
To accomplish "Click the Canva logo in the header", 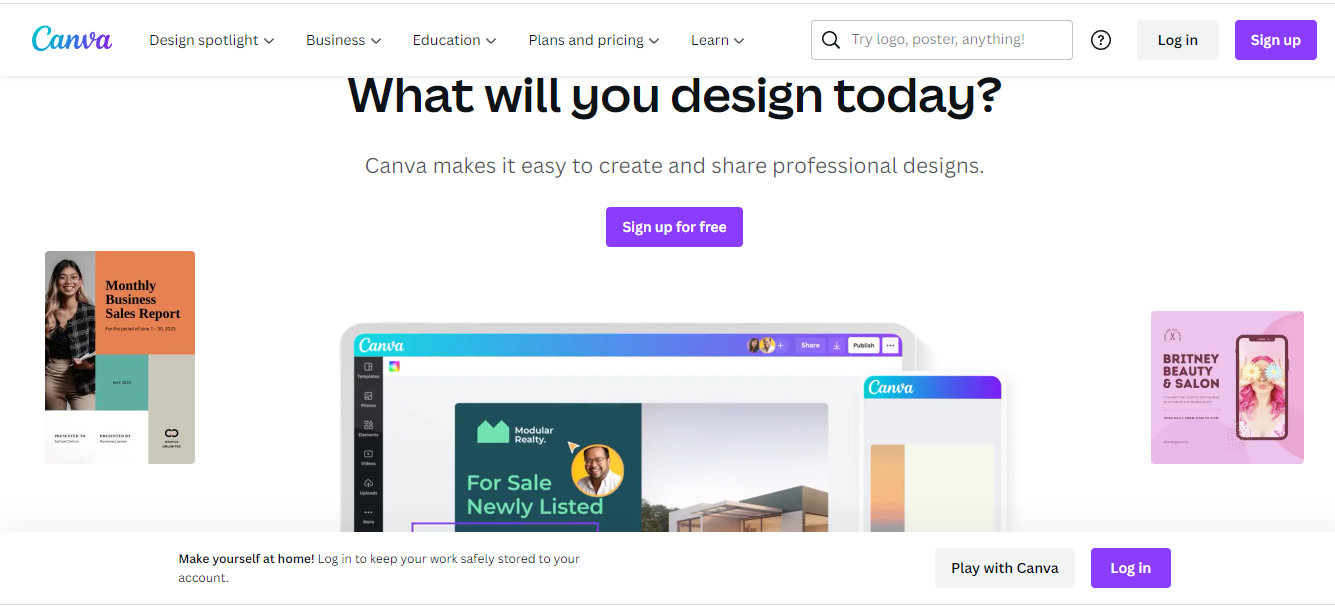I will tap(72, 39).
